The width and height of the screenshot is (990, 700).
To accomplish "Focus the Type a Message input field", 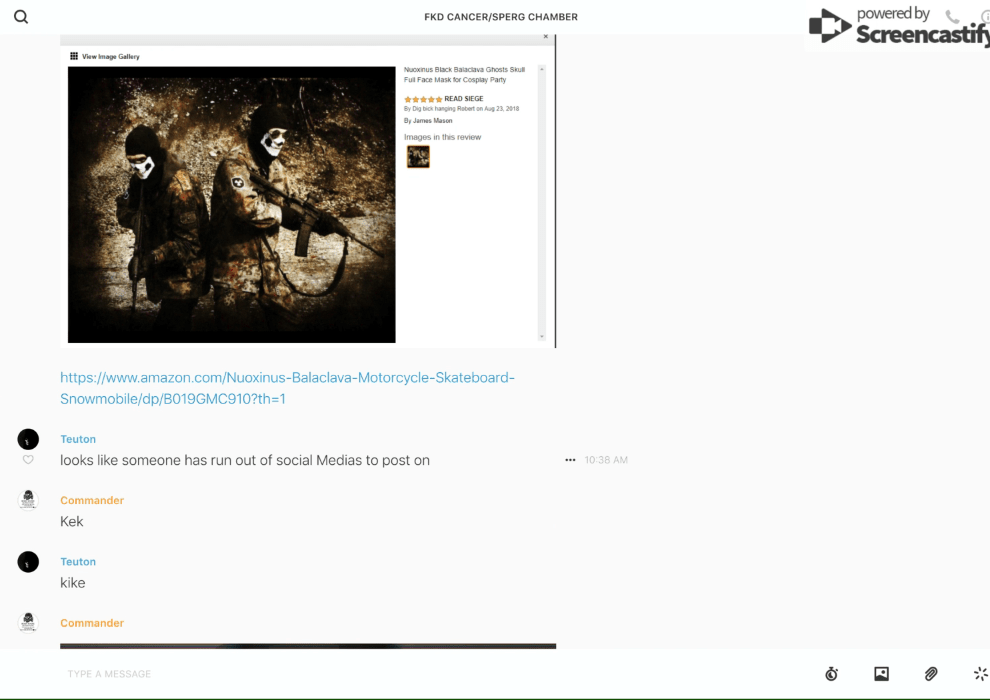I will coord(400,674).
